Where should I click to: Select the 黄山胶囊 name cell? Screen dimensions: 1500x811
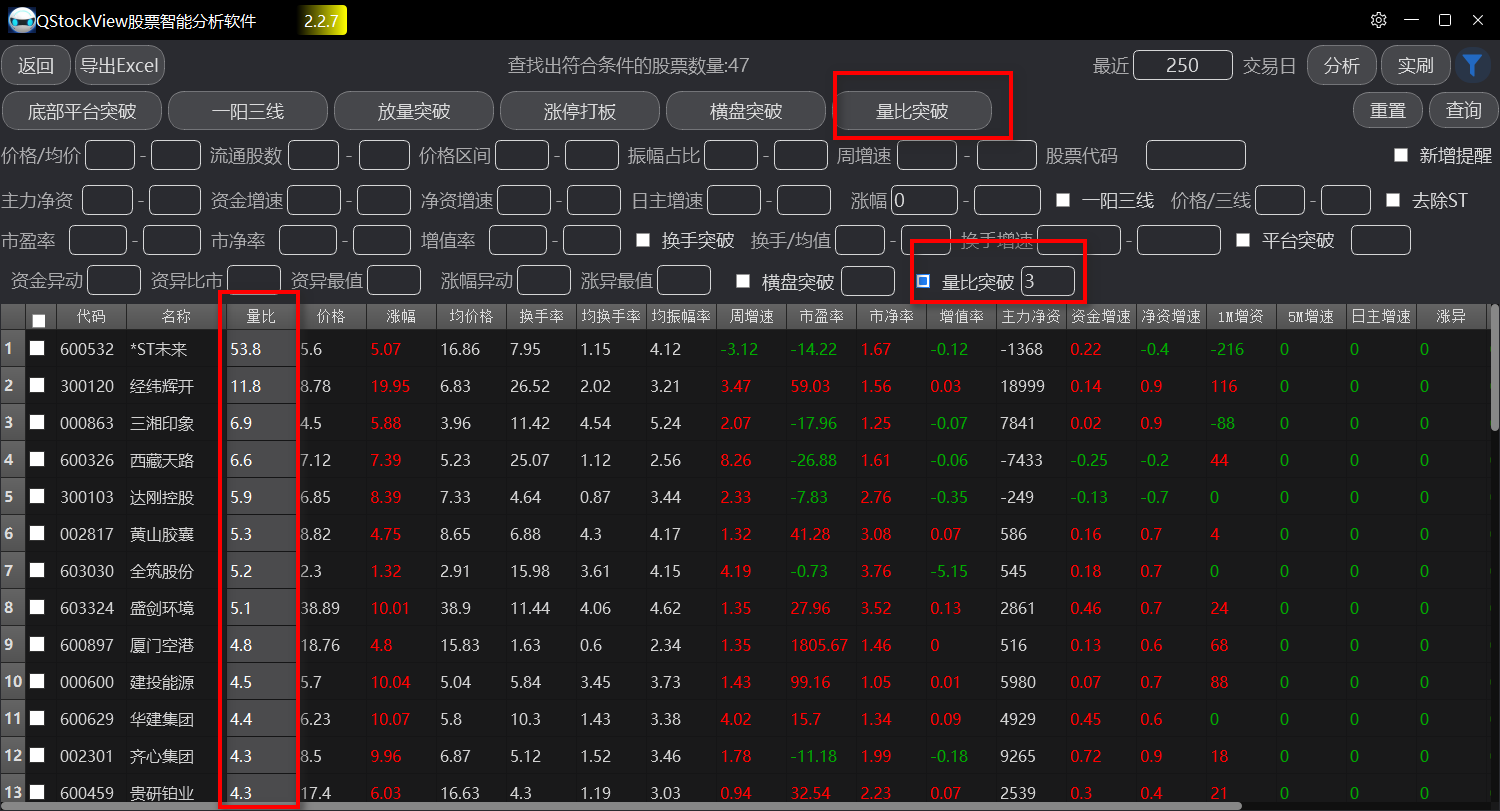tap(176, 534)
